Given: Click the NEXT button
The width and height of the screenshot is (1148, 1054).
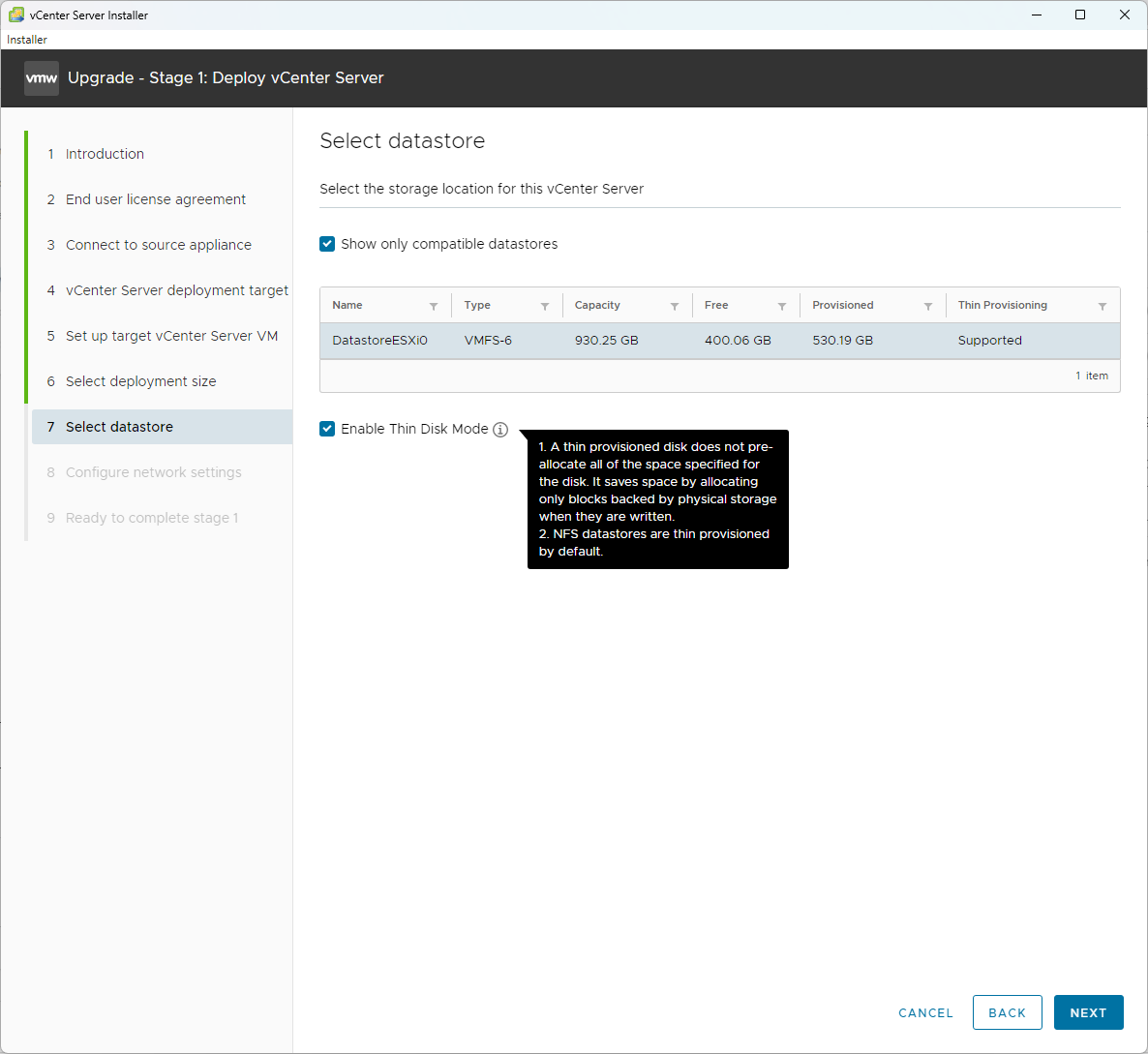Looking at the screenshot, I should click(1088, 1012).
